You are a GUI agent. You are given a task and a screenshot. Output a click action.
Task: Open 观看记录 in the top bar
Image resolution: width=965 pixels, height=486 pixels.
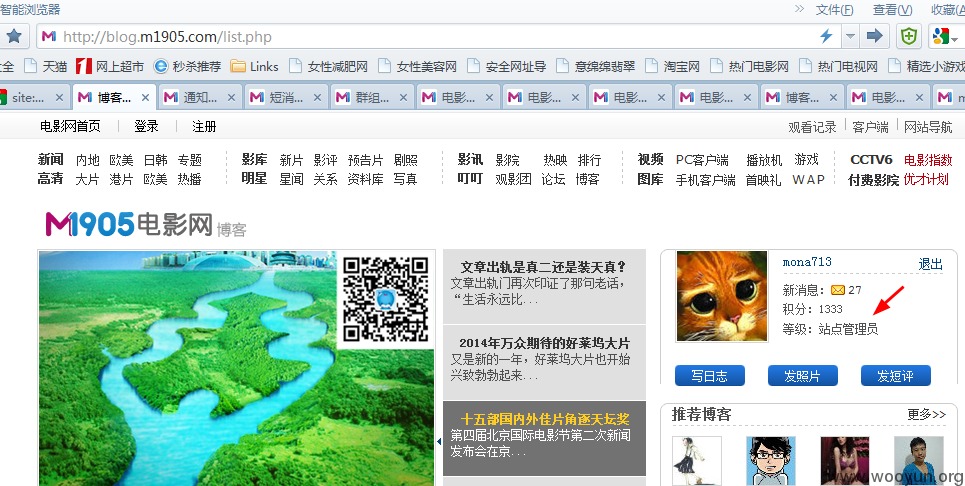(812, 127)
